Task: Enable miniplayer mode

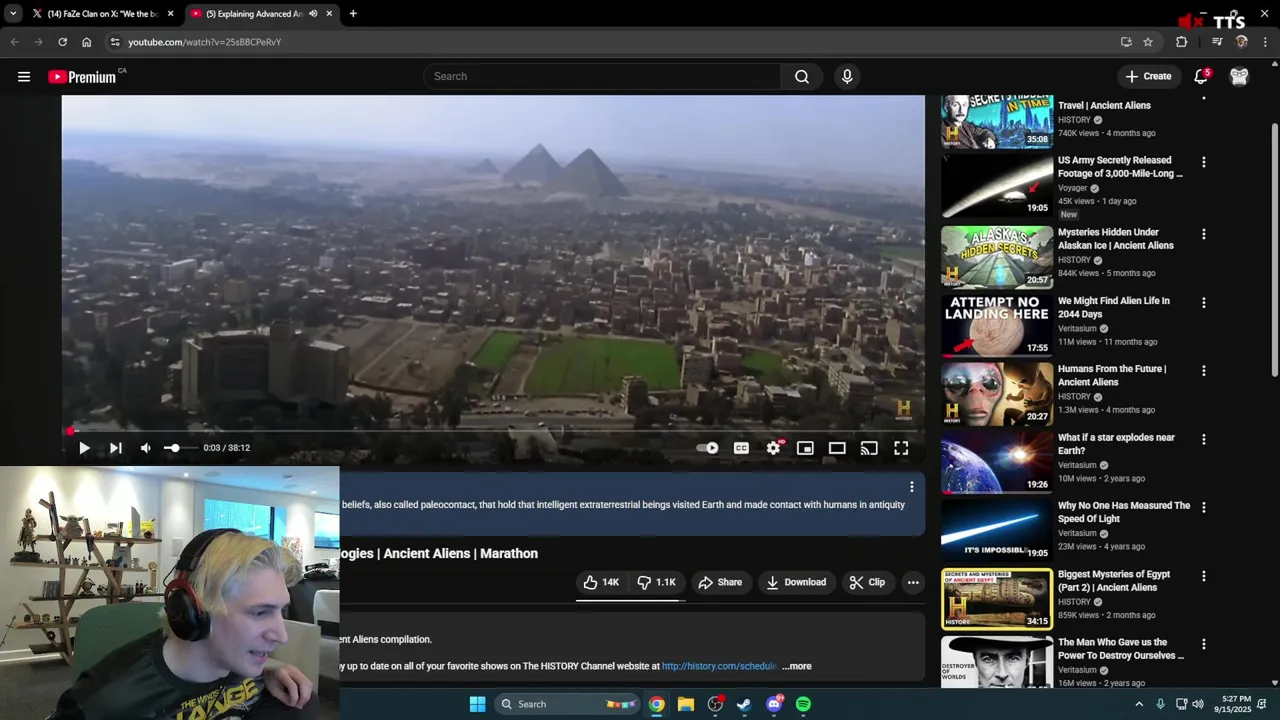Action: tap(805, 448)
